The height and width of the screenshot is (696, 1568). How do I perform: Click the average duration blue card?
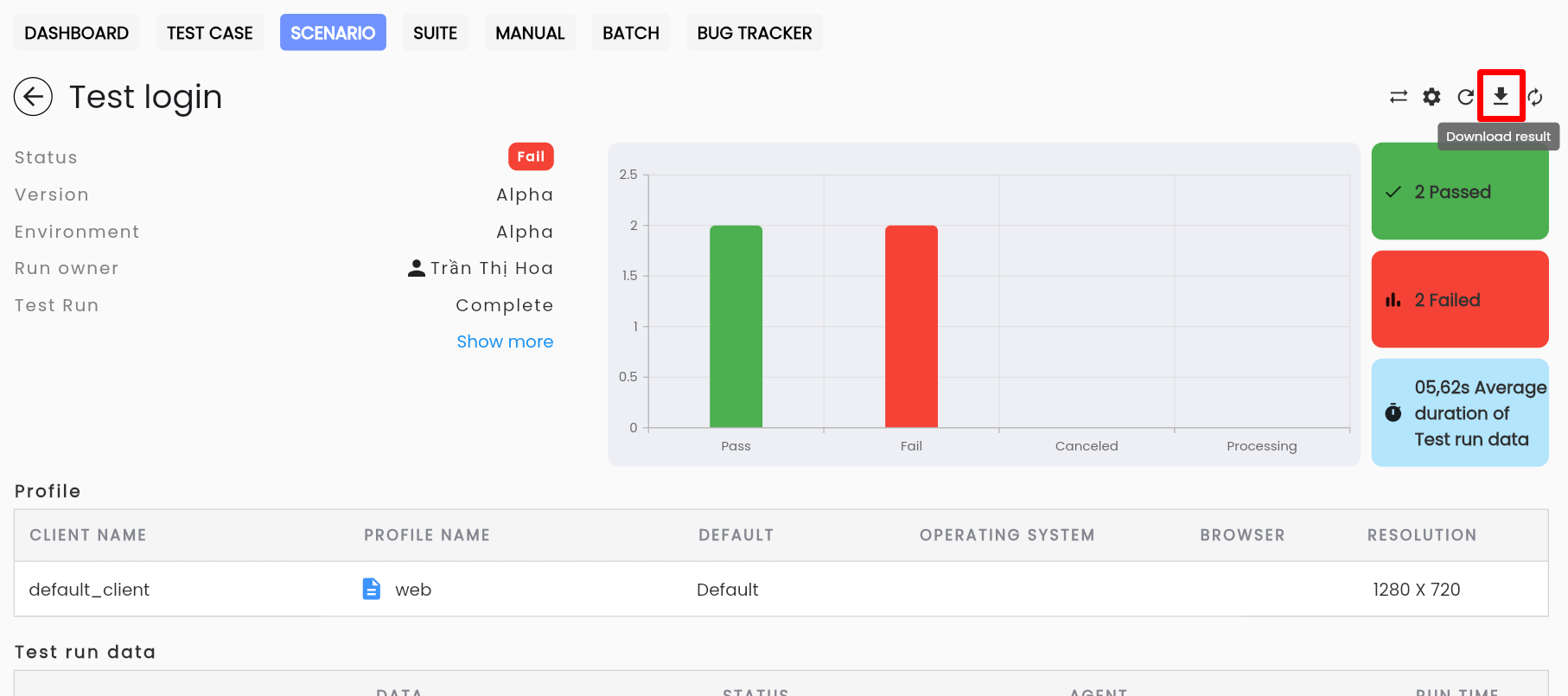(x=1460, y=412)
